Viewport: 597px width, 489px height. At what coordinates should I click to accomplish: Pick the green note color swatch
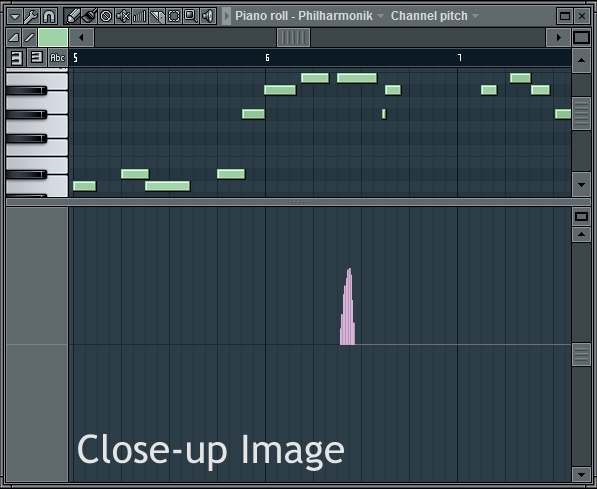pos(53,37)
